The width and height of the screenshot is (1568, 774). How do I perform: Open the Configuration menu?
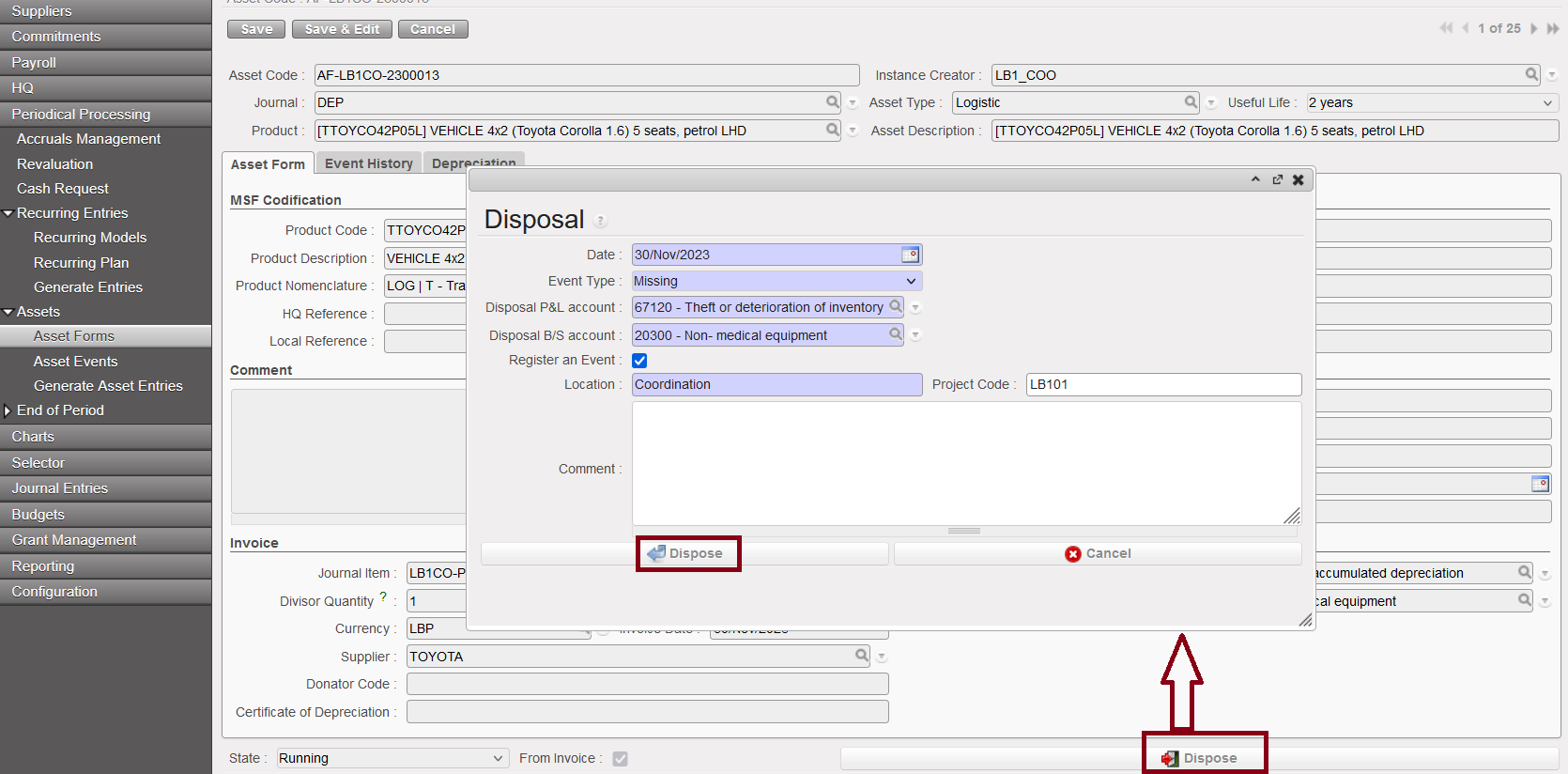[105, 591]
